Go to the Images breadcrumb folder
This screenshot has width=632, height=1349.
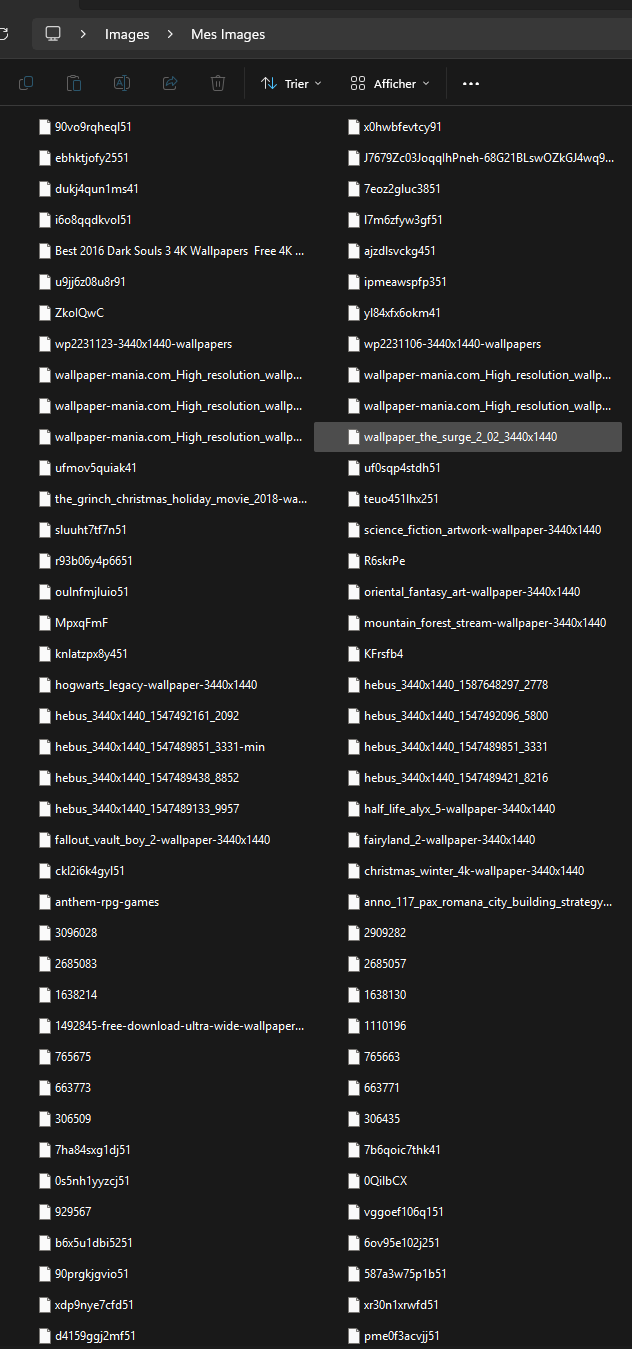point(127,34)
